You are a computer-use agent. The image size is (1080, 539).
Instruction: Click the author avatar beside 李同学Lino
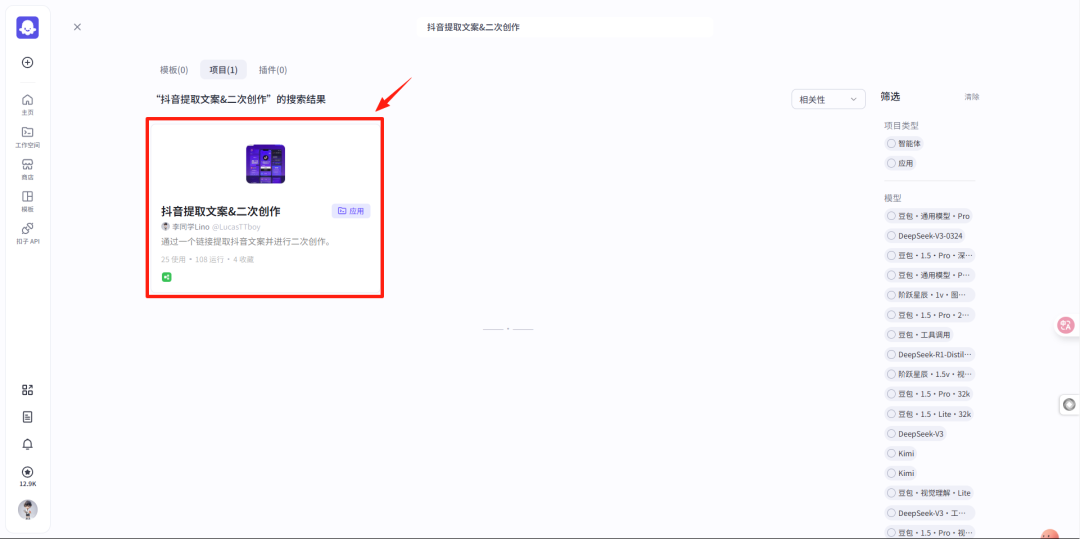click(x=165, y=226)
